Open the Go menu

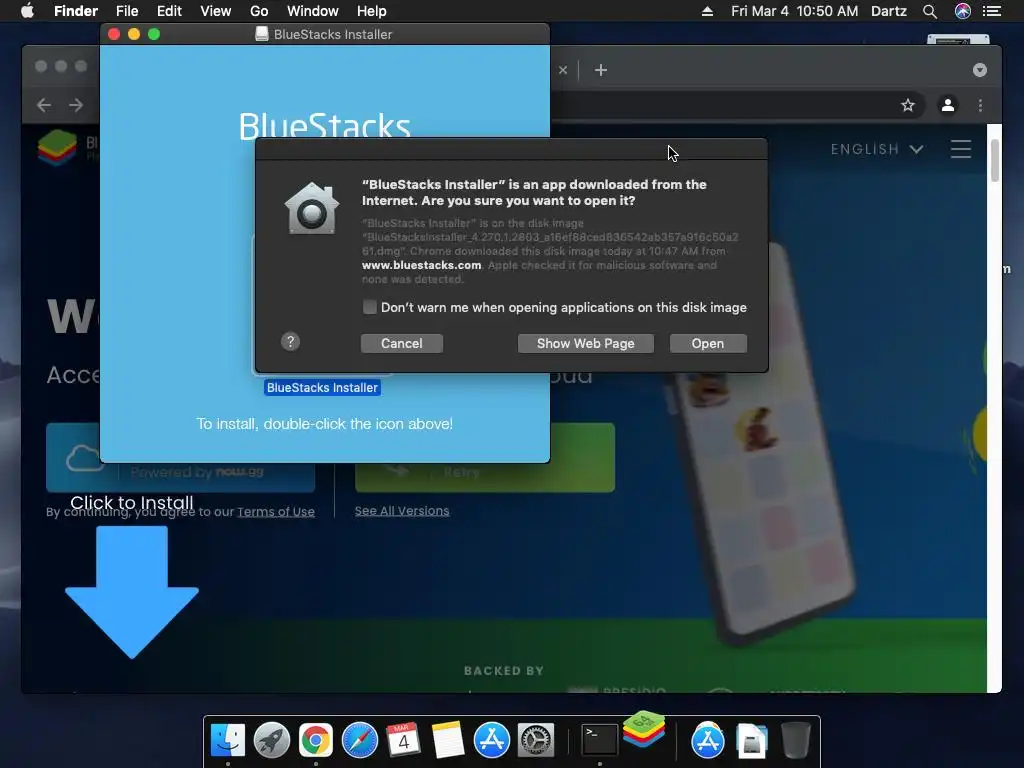coord(259,11)
